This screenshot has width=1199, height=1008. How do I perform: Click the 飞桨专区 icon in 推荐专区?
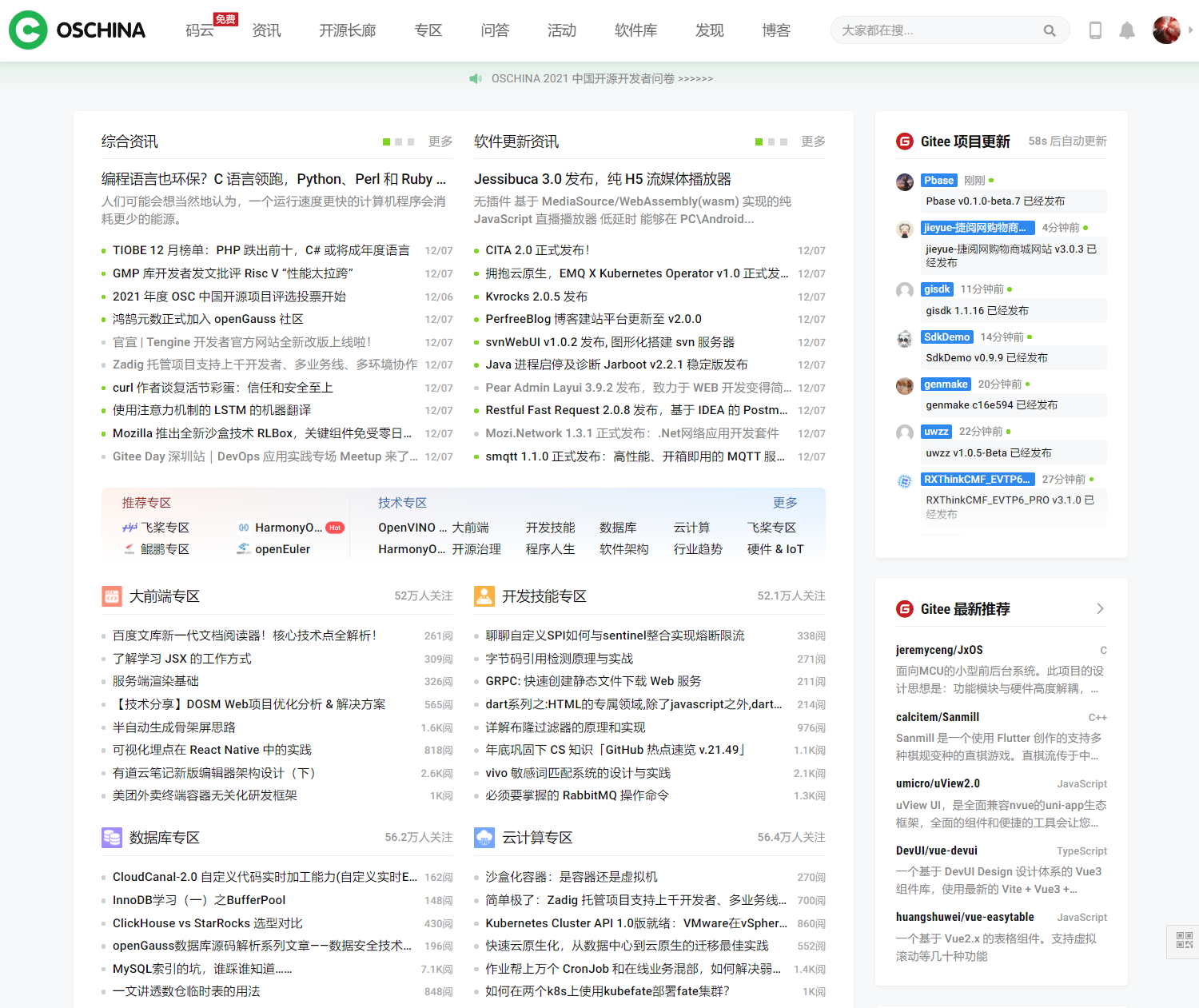click(129, 528)
